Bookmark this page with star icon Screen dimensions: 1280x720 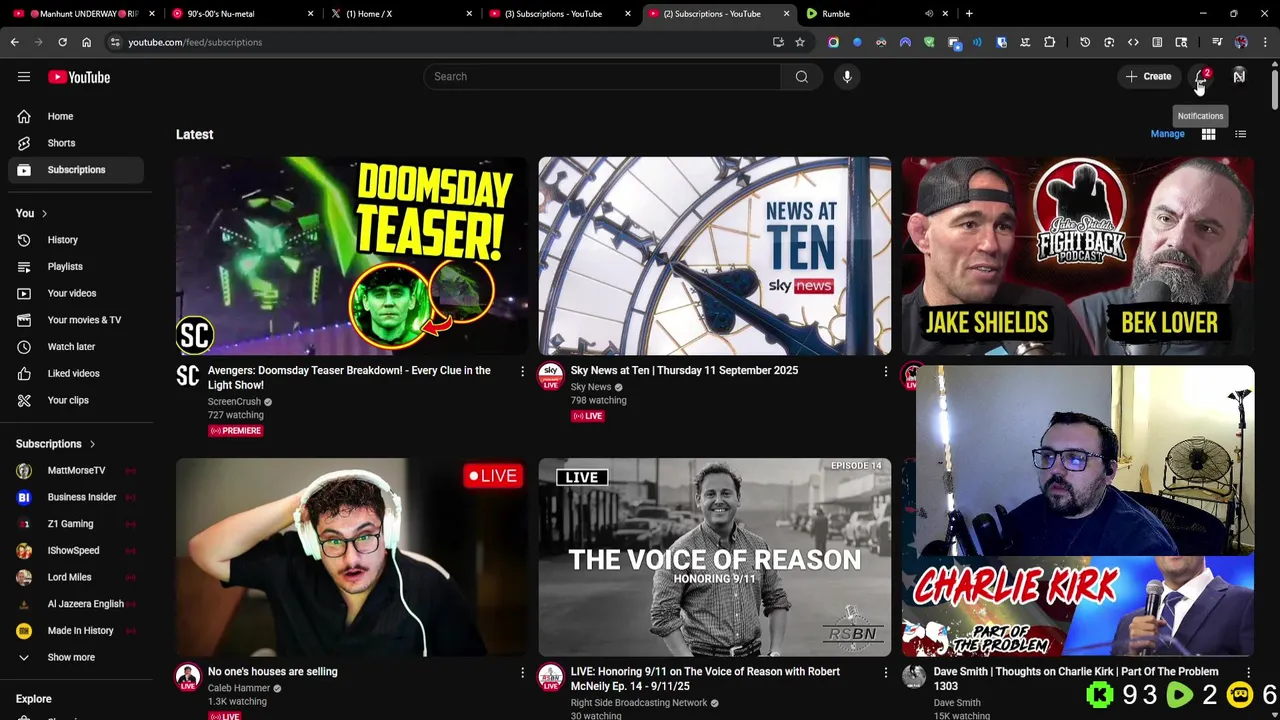[800, 42]
